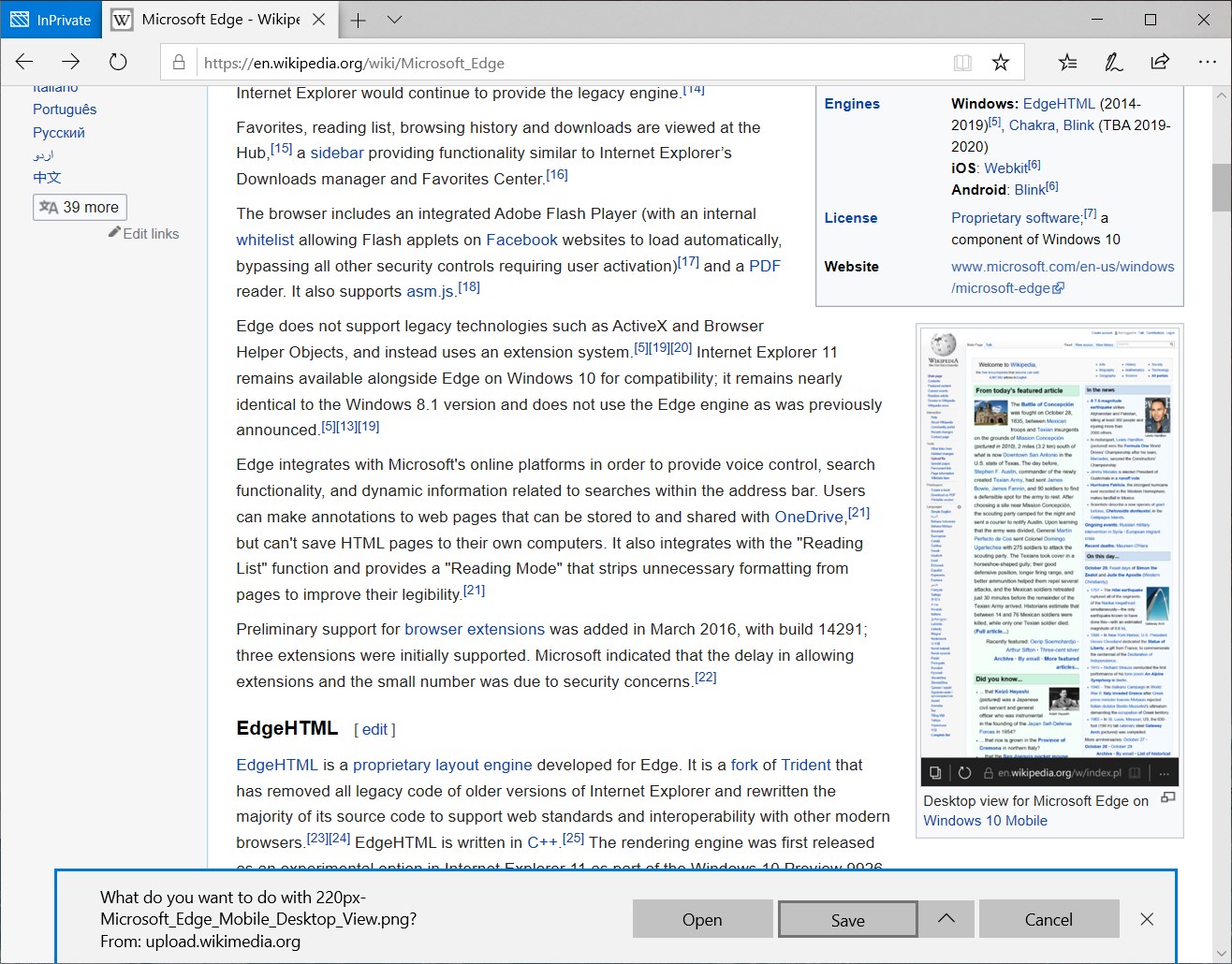
Task: Jump to citation 22
Action: 706,677
